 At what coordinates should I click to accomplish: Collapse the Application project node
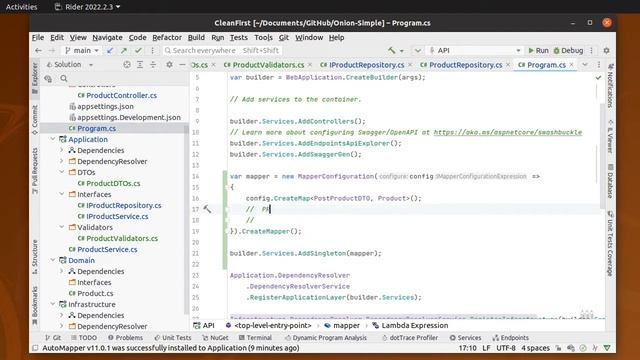(x=53, y=139)
